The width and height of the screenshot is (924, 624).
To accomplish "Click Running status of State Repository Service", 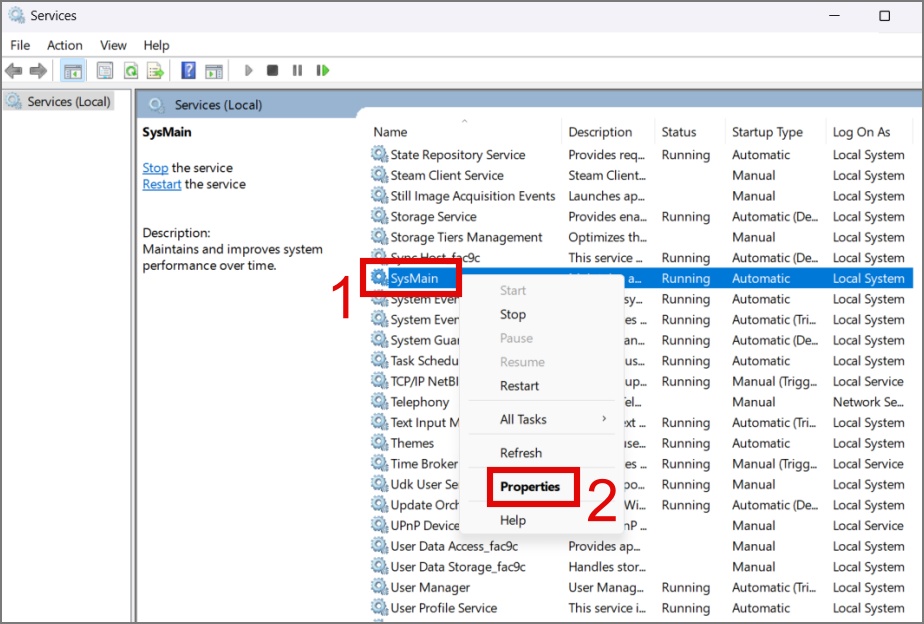I will 685,154.
